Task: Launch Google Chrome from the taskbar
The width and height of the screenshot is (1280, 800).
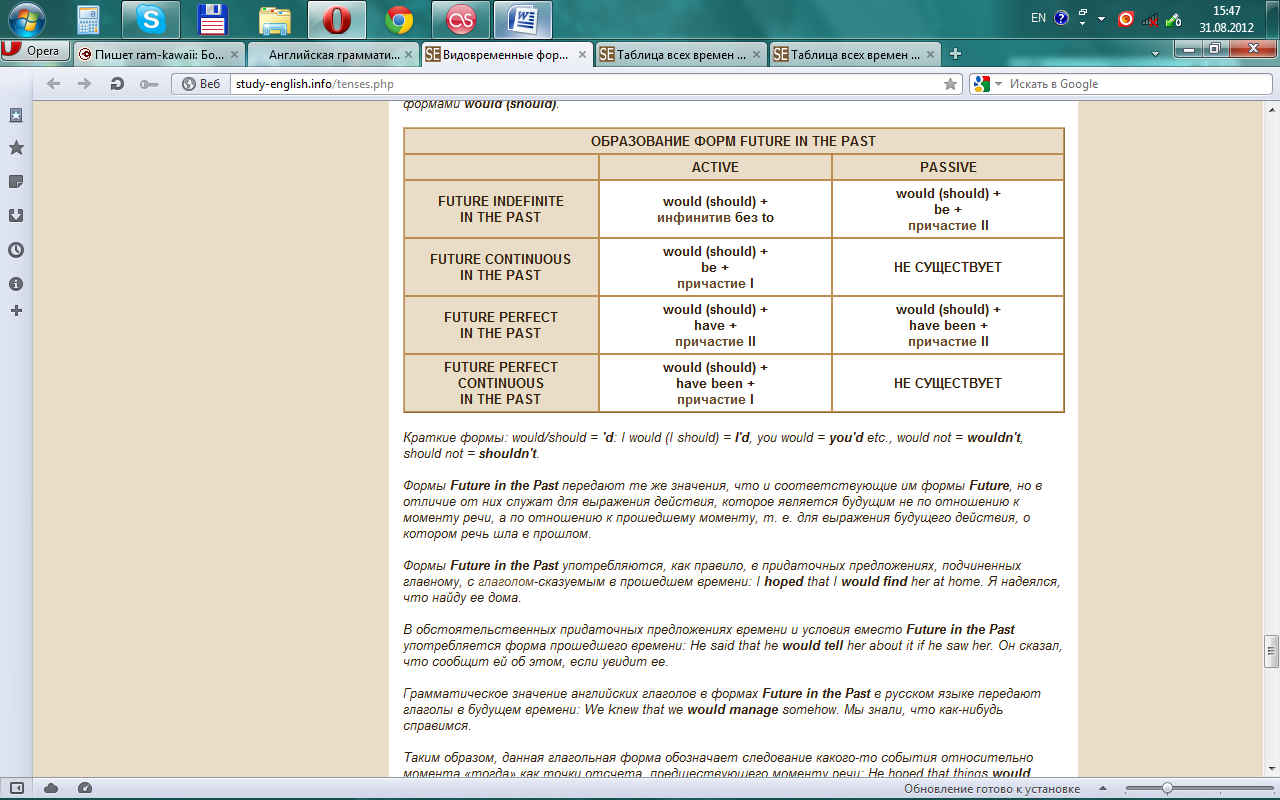Action: tap(399, 19)
